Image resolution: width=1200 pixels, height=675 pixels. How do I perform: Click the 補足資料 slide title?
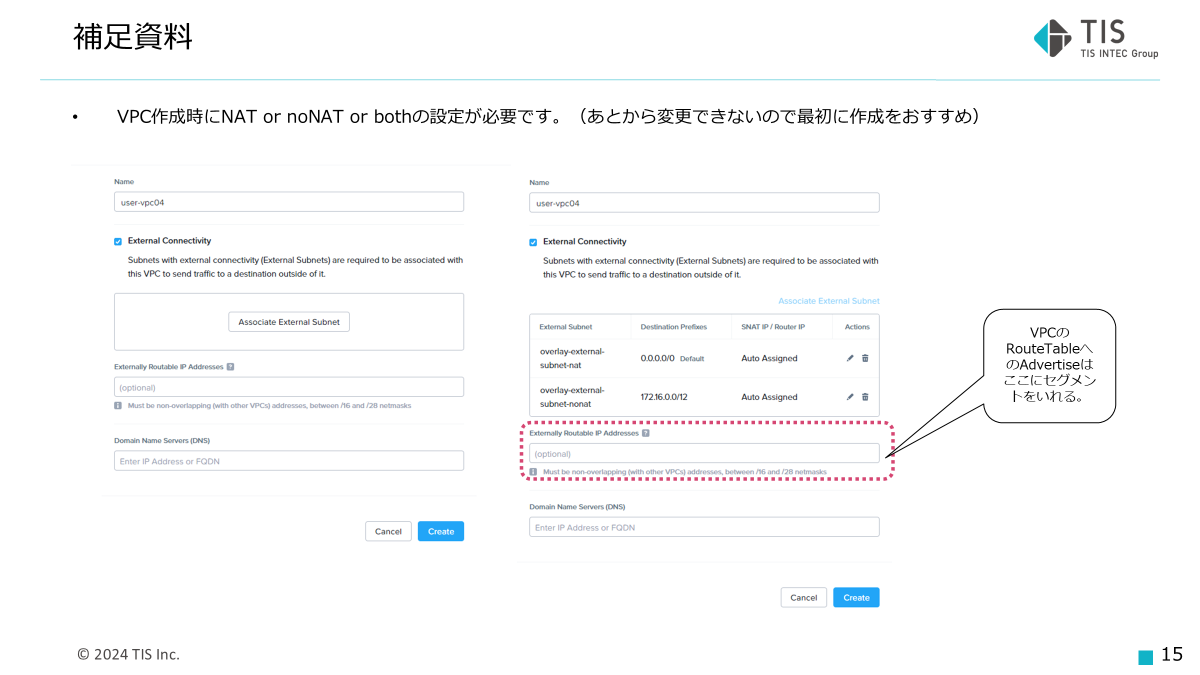point(133,37)
